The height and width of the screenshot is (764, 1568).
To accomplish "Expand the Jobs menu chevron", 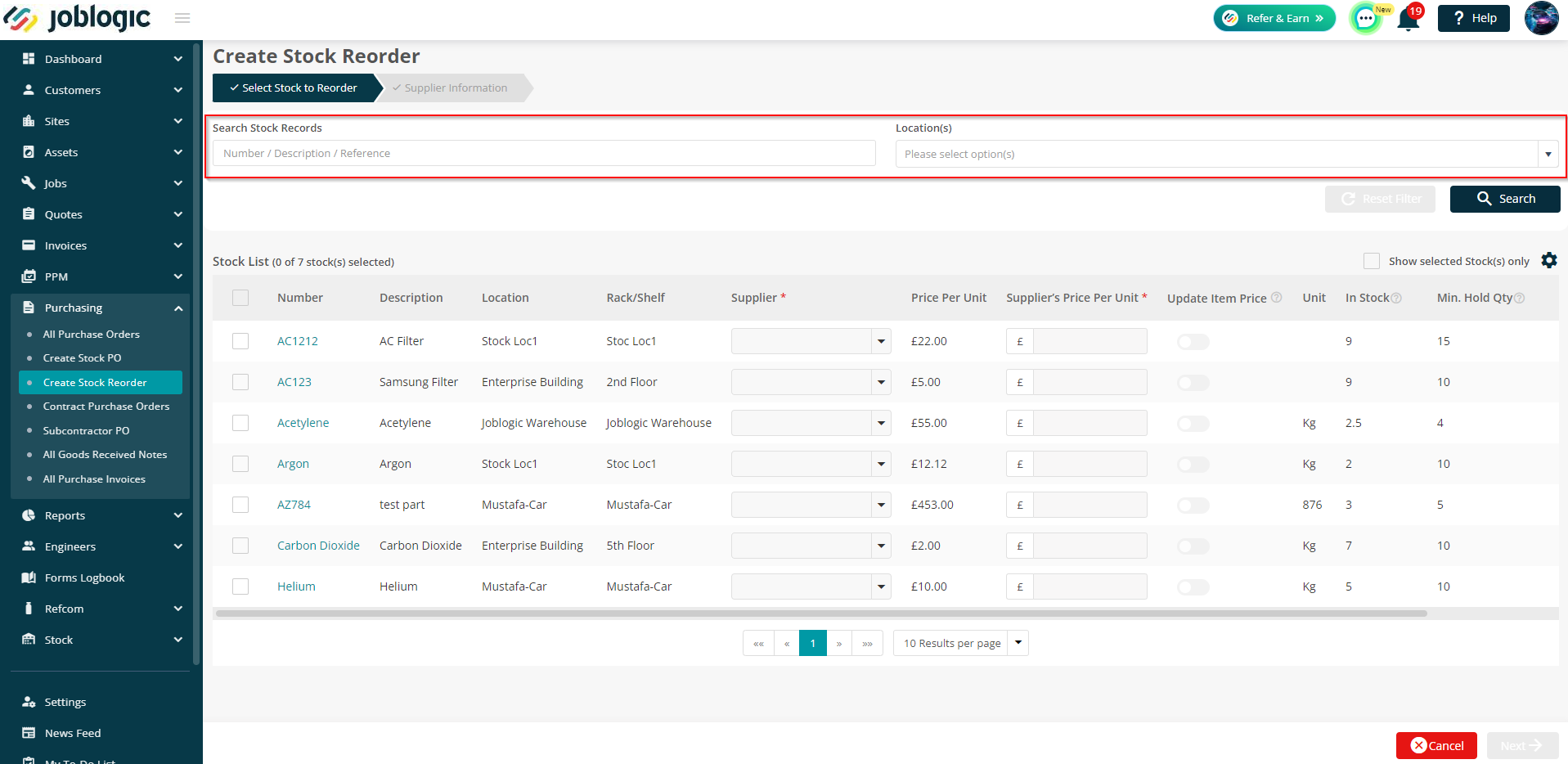I will click(x=178, y=183).
